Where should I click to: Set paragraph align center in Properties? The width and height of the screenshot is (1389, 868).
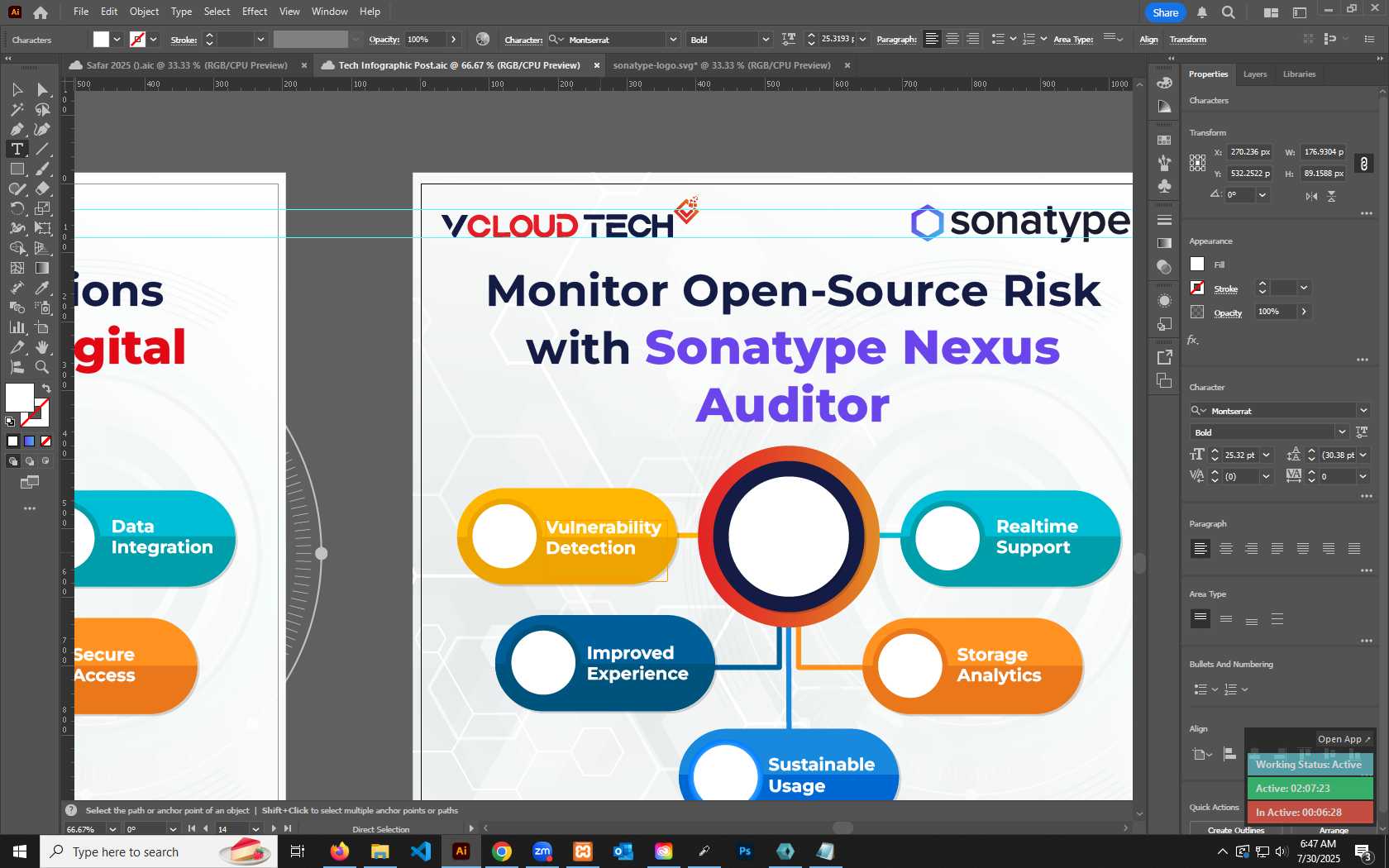1226,548
